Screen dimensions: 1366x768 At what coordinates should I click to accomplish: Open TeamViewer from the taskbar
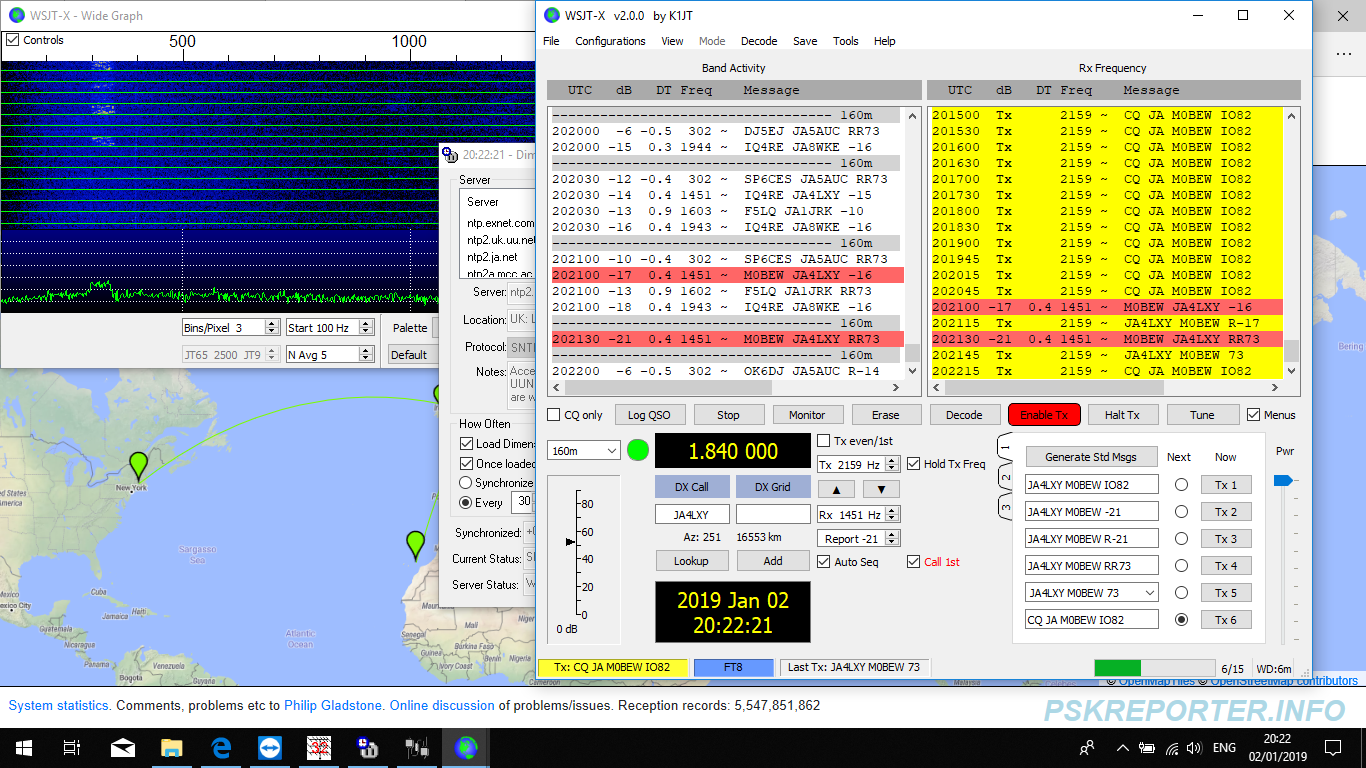pyautogui.click(x=270, y=747)
